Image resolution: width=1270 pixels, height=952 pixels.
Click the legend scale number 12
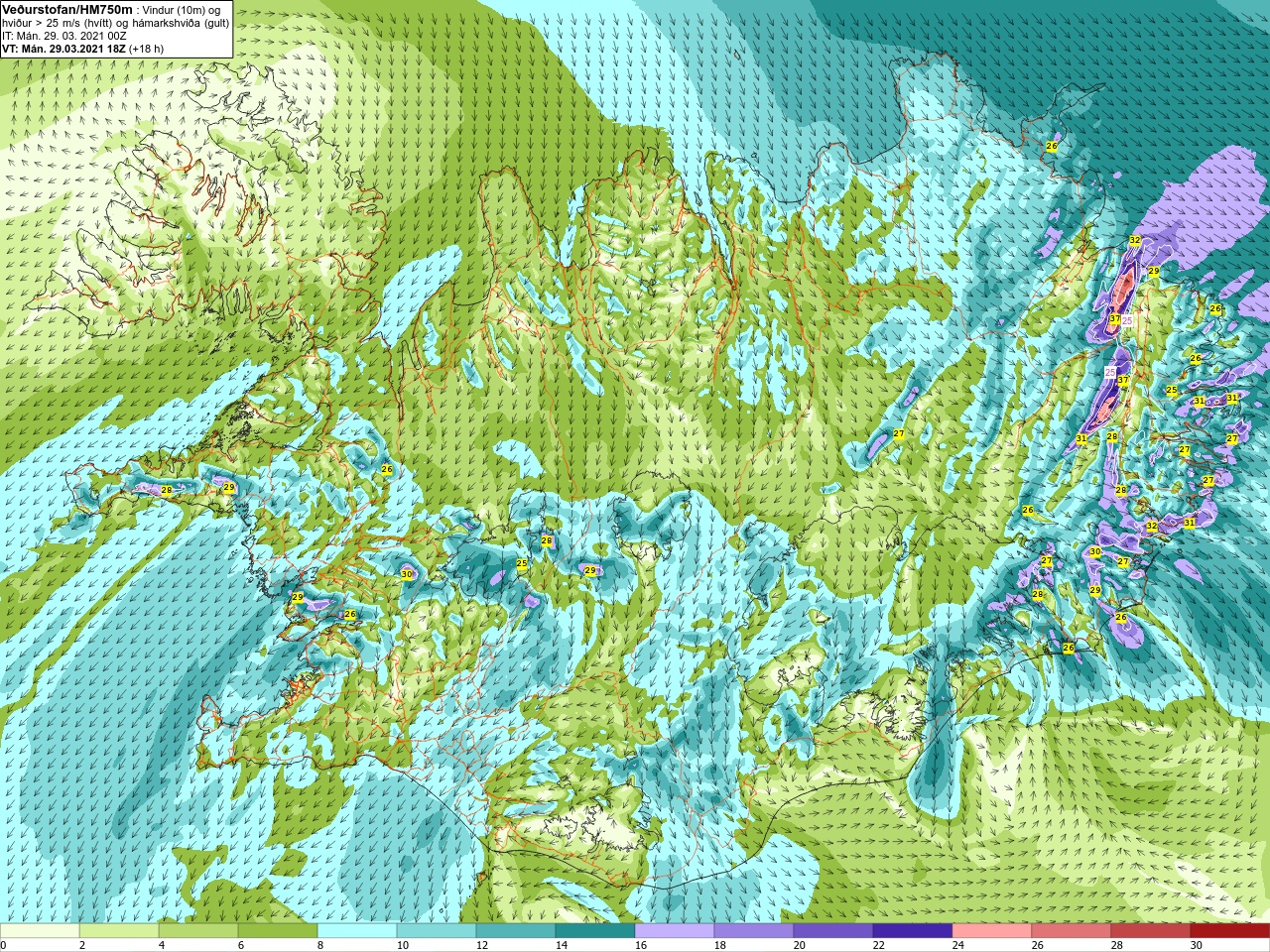pyautogui.click(x=482, y=945)
